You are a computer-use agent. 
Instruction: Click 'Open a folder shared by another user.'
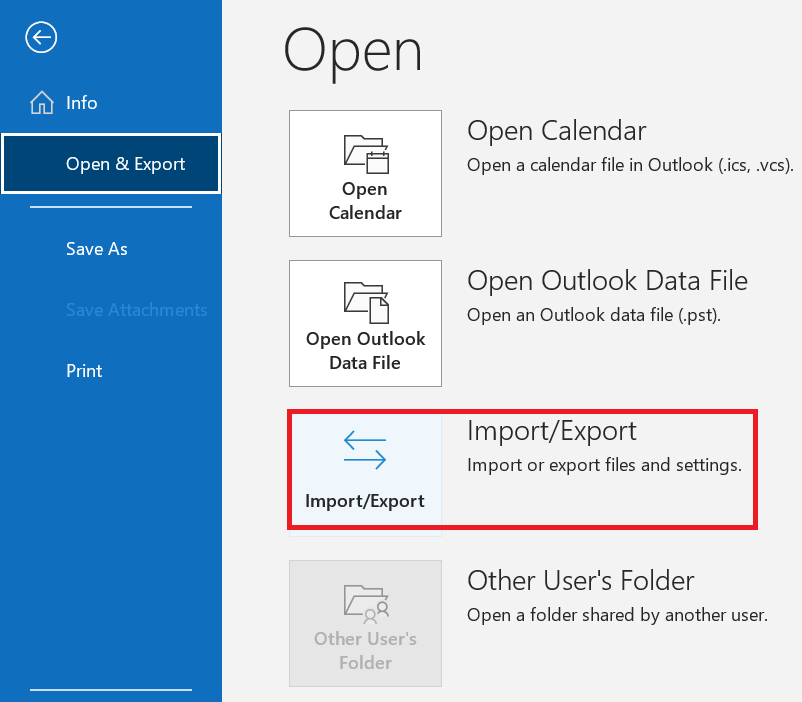tap(617, 615)
